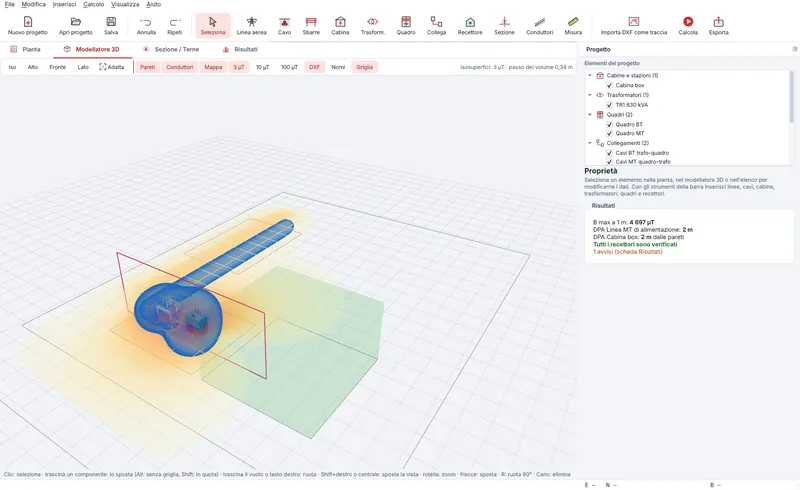Select the Sbarre tool
This screenshot has width=800, height=490.
[x=311, y=26]
